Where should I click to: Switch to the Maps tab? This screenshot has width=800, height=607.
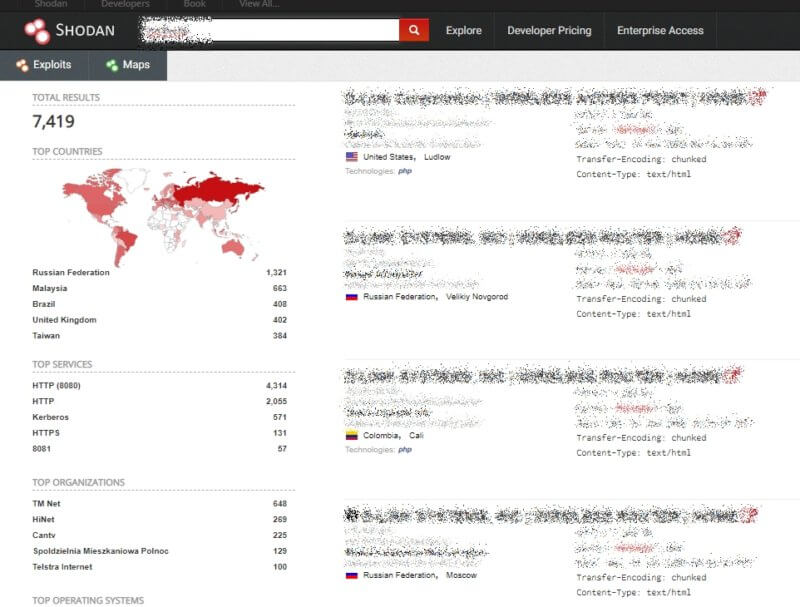127,65
